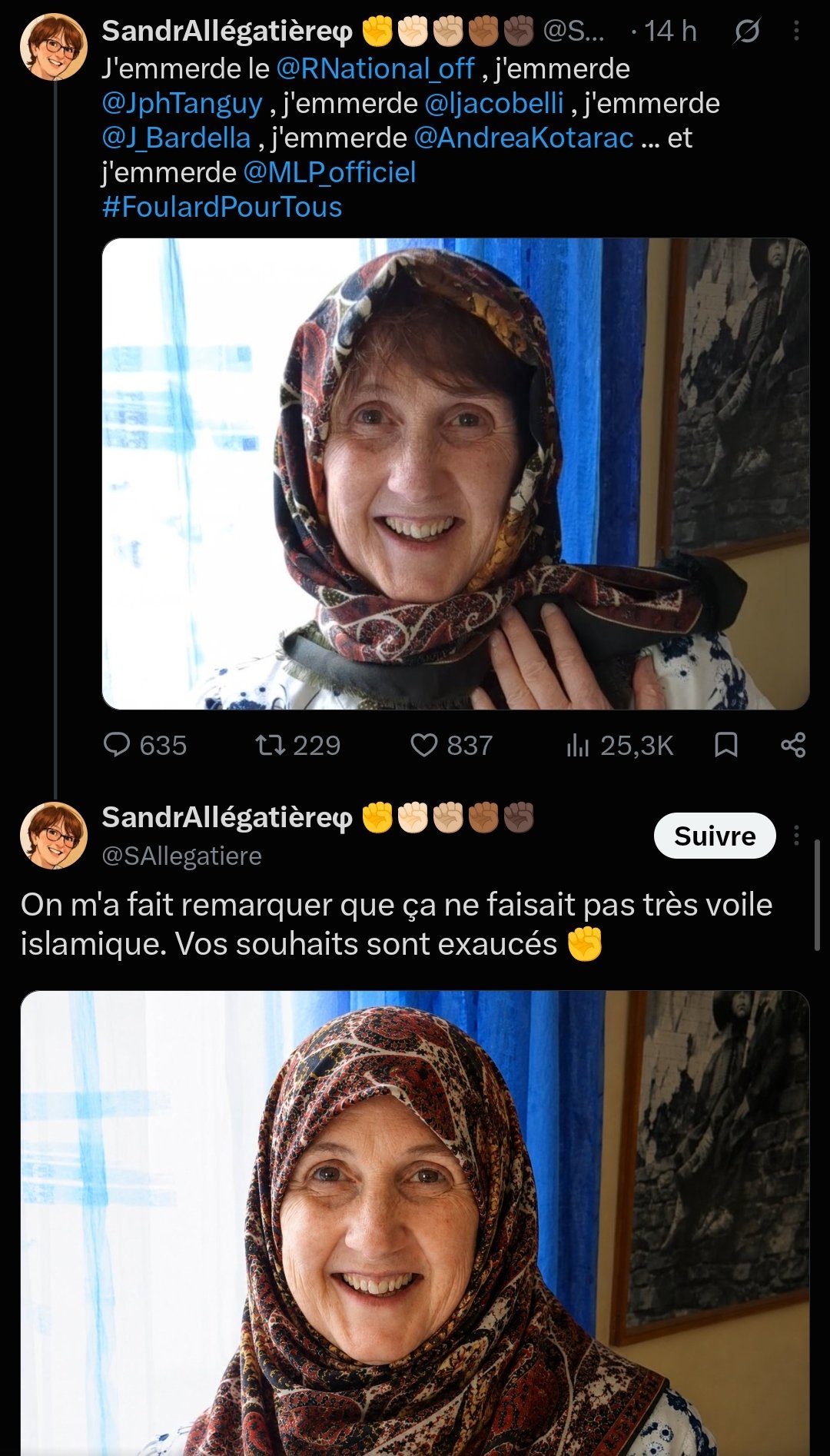Image resolution: width=830 pixels, height=1456 pixels.
Task: Open the @SAllegatiere handle in the reply
Action: 182,856
